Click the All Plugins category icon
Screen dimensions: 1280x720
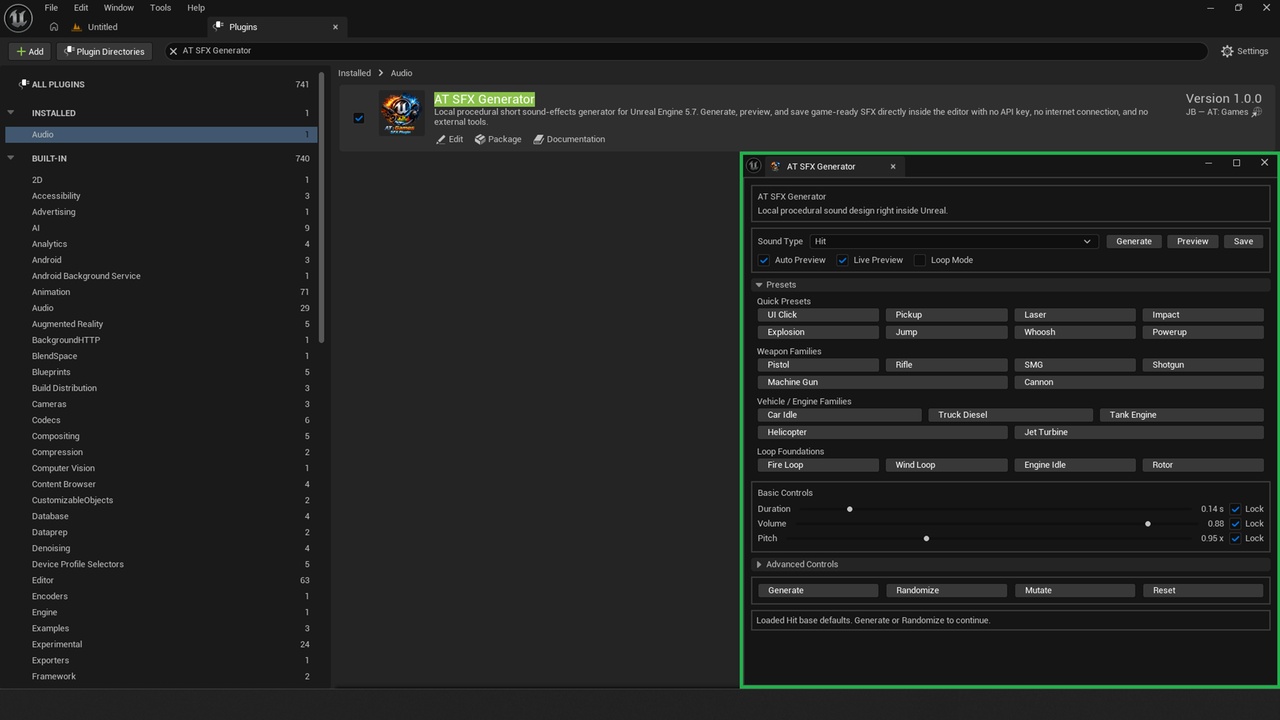pos(24,84)
